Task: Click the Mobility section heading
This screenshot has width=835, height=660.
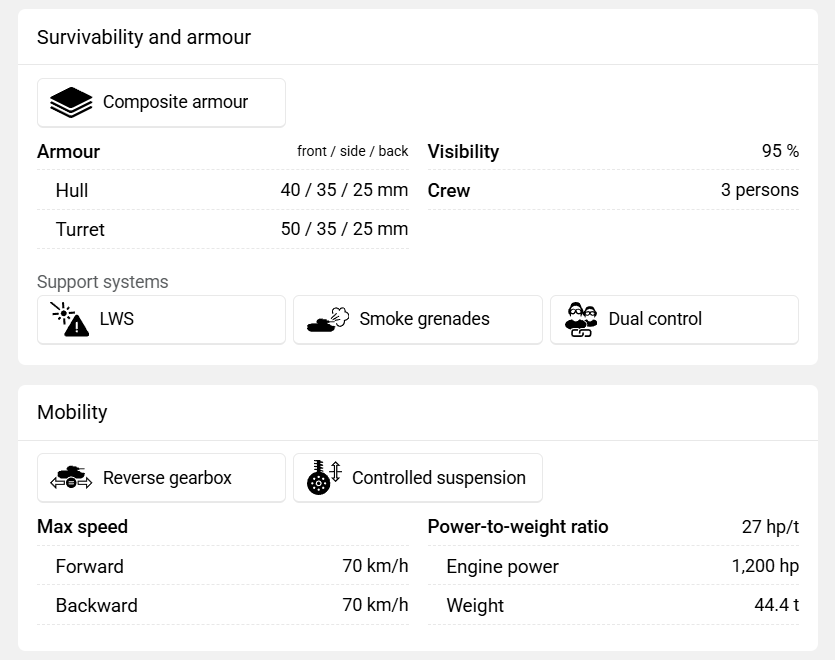Action: coord(72,412)
